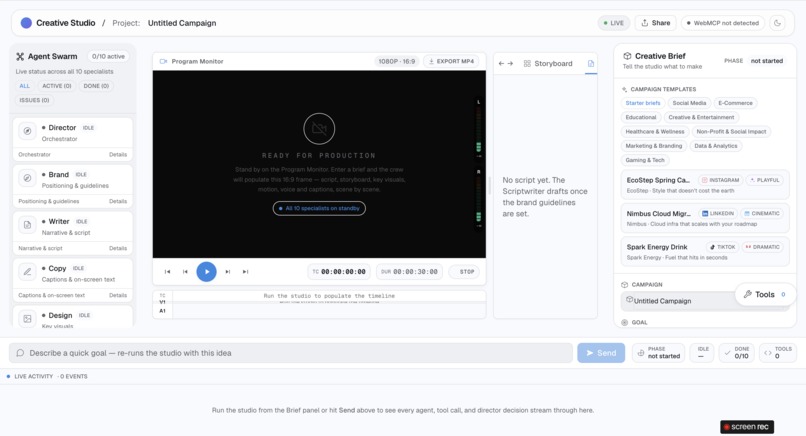Select the DONE (0) filter

click(x=96, y=86)
